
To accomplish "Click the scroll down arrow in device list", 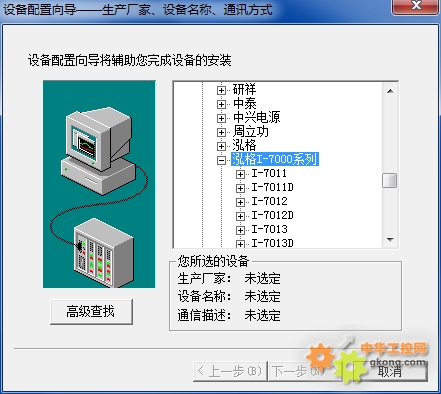I will click(390, 240).
